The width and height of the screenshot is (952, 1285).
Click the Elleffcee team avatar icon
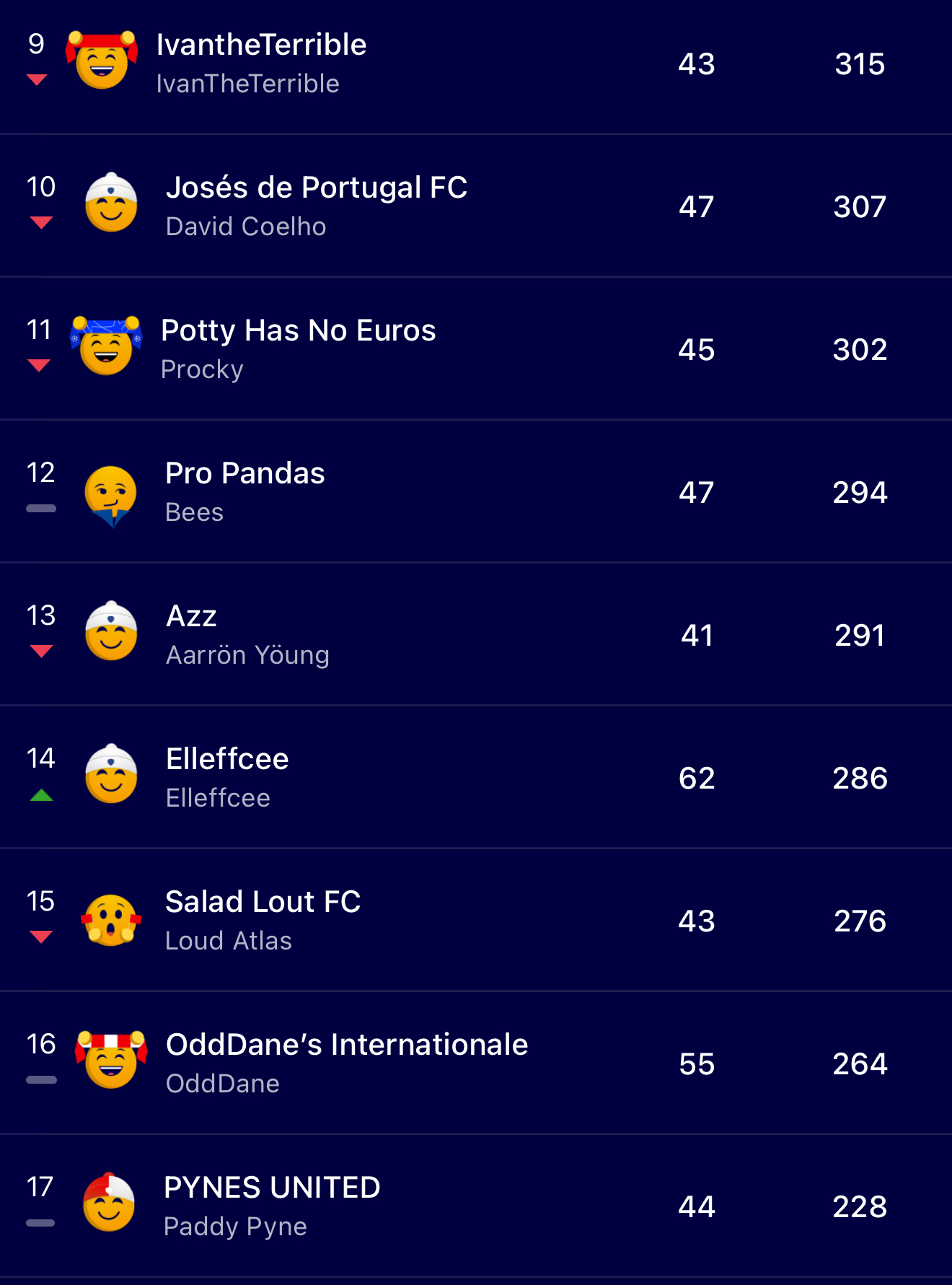[x=111, y=776]
